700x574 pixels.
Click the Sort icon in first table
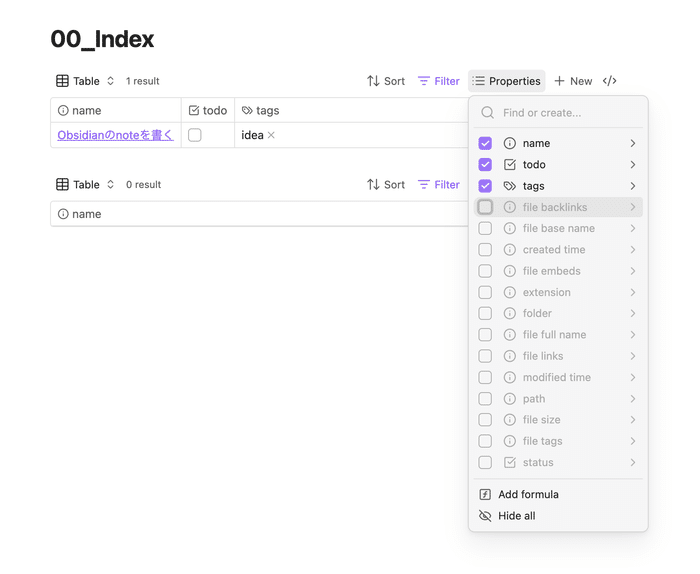pyautogui.click(x=373, y=81)
